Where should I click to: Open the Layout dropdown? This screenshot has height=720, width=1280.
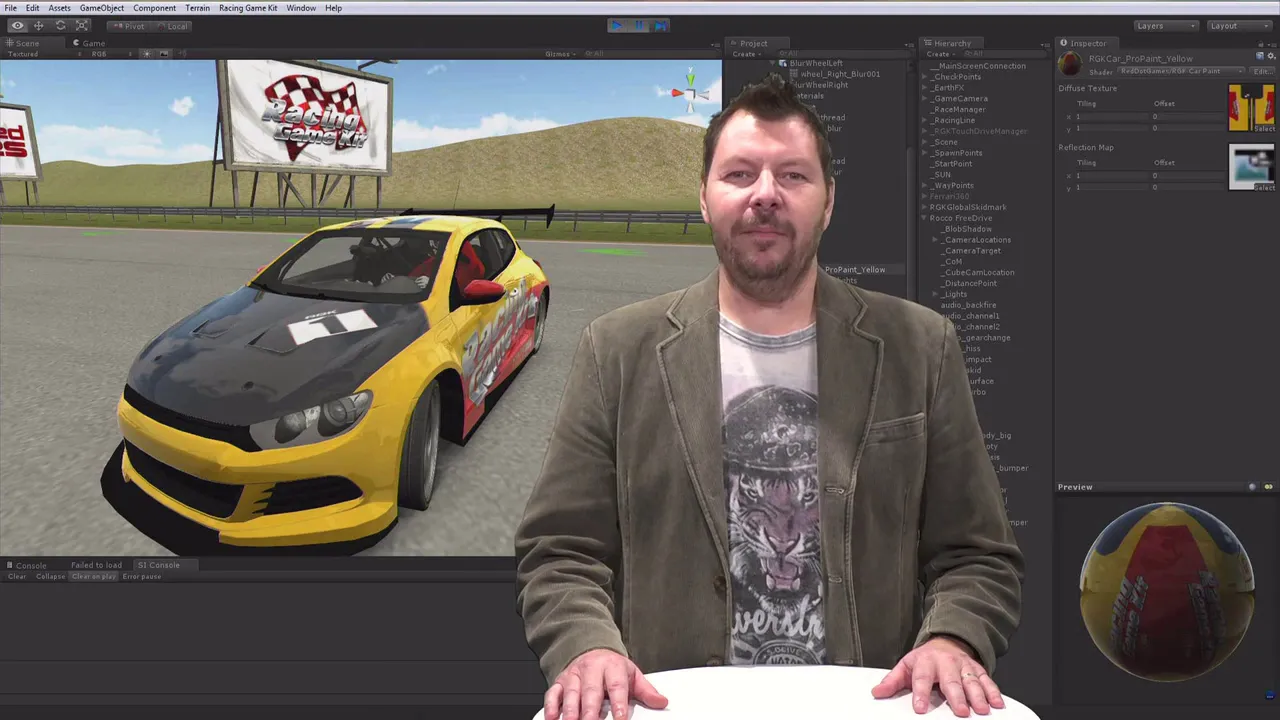tap(1239, 26)
